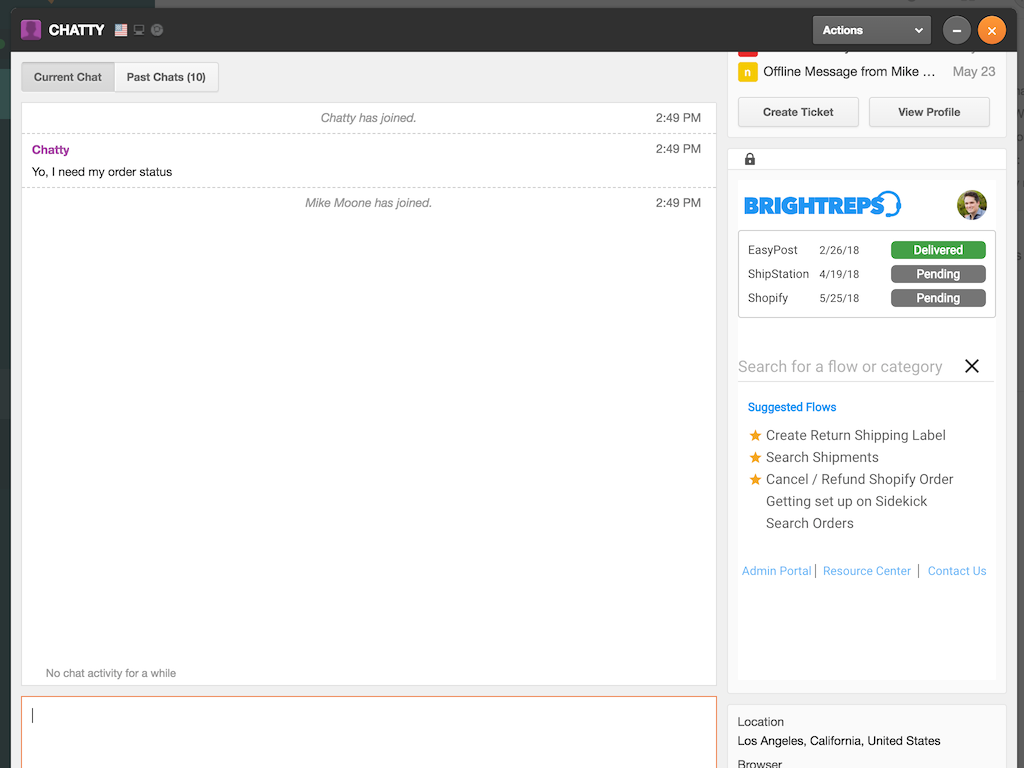Click the desktop device icon in header
The image size is (1024, 768).
point(139,30)
